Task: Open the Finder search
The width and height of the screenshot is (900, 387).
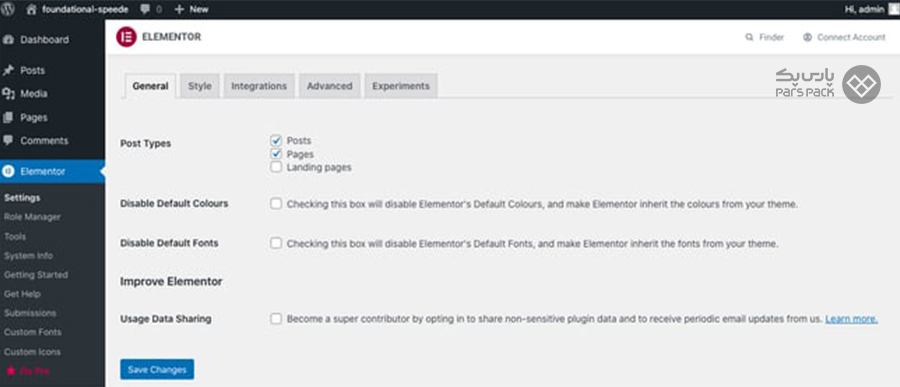Action: click(x=765, y=37)
